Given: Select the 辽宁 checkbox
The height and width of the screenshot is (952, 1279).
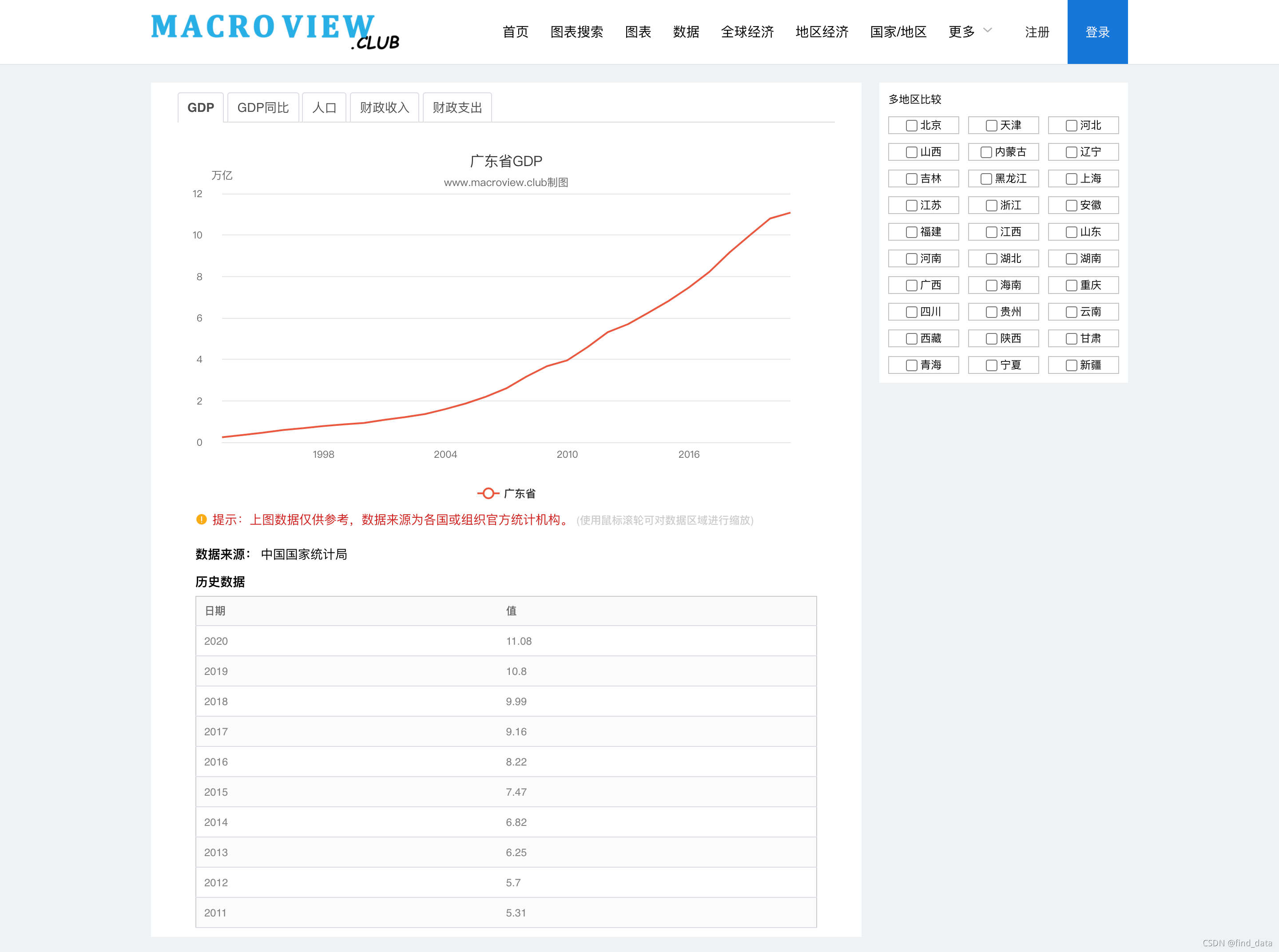Looking at the screenshot, I should (x=1071, y=152).
